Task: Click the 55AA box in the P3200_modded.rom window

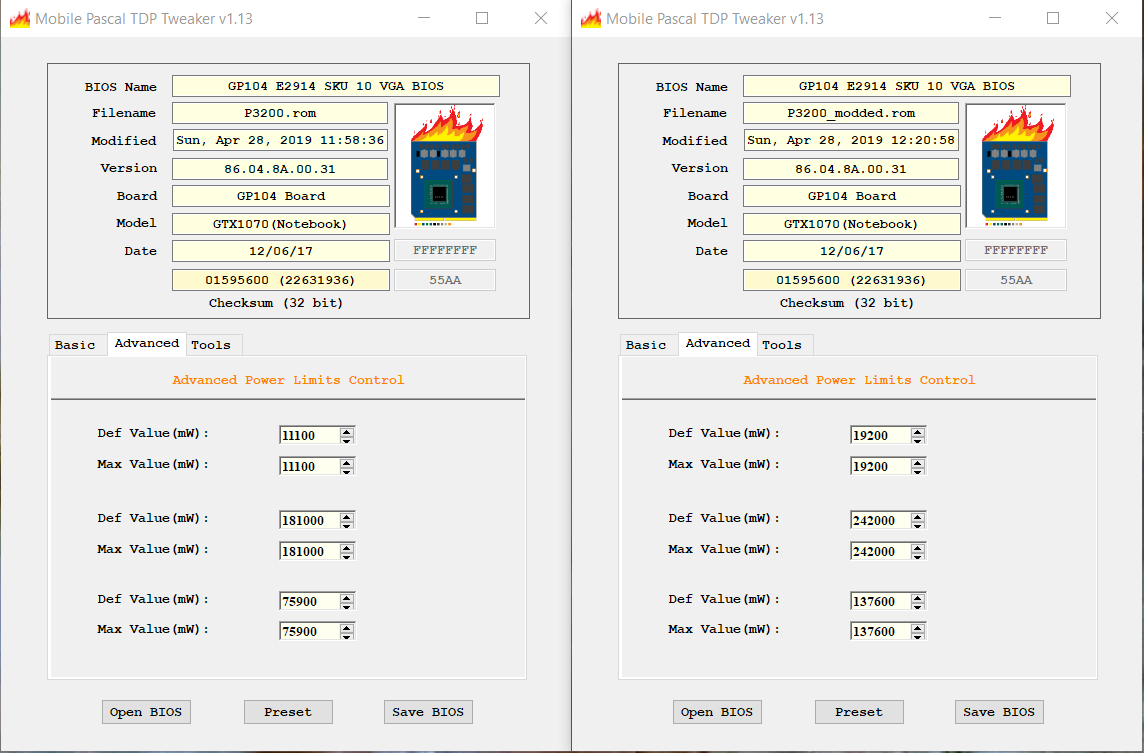Action: pyautogui.click(x=1016, y=280)
